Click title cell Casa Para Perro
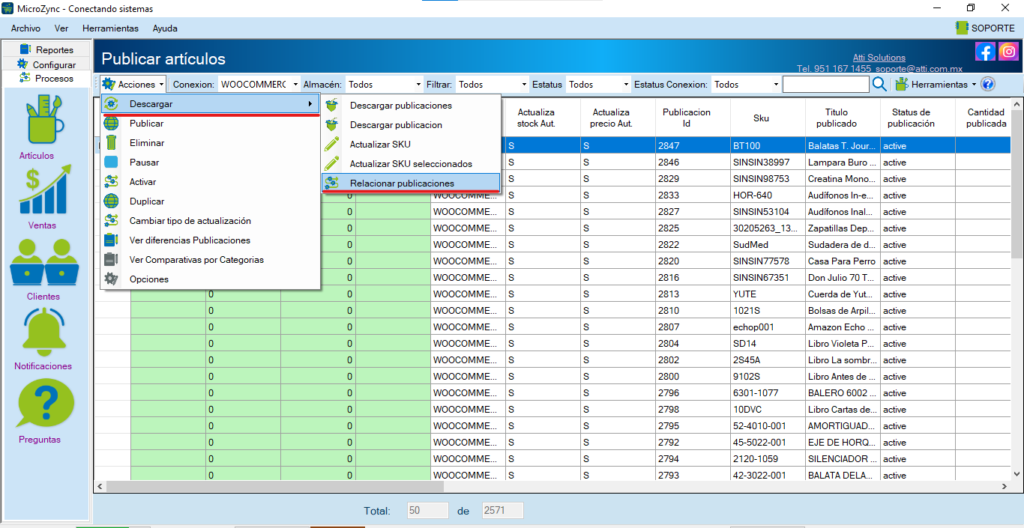The height and width of the screenshot is (528, 1024). [x=842, y=261]
